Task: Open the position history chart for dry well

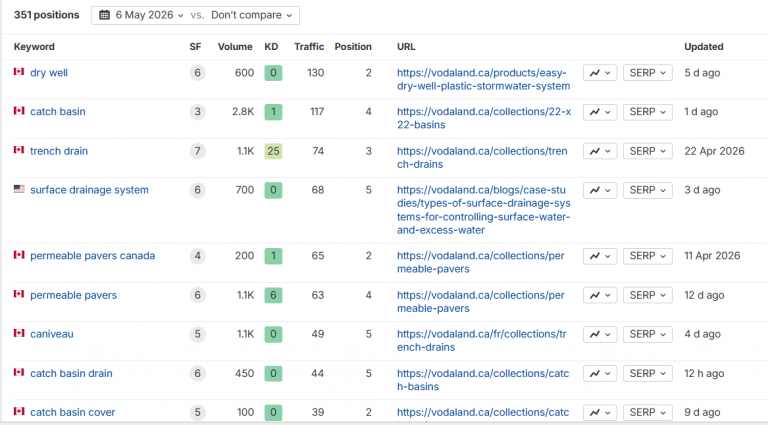Action: click(x=600, y=73)
